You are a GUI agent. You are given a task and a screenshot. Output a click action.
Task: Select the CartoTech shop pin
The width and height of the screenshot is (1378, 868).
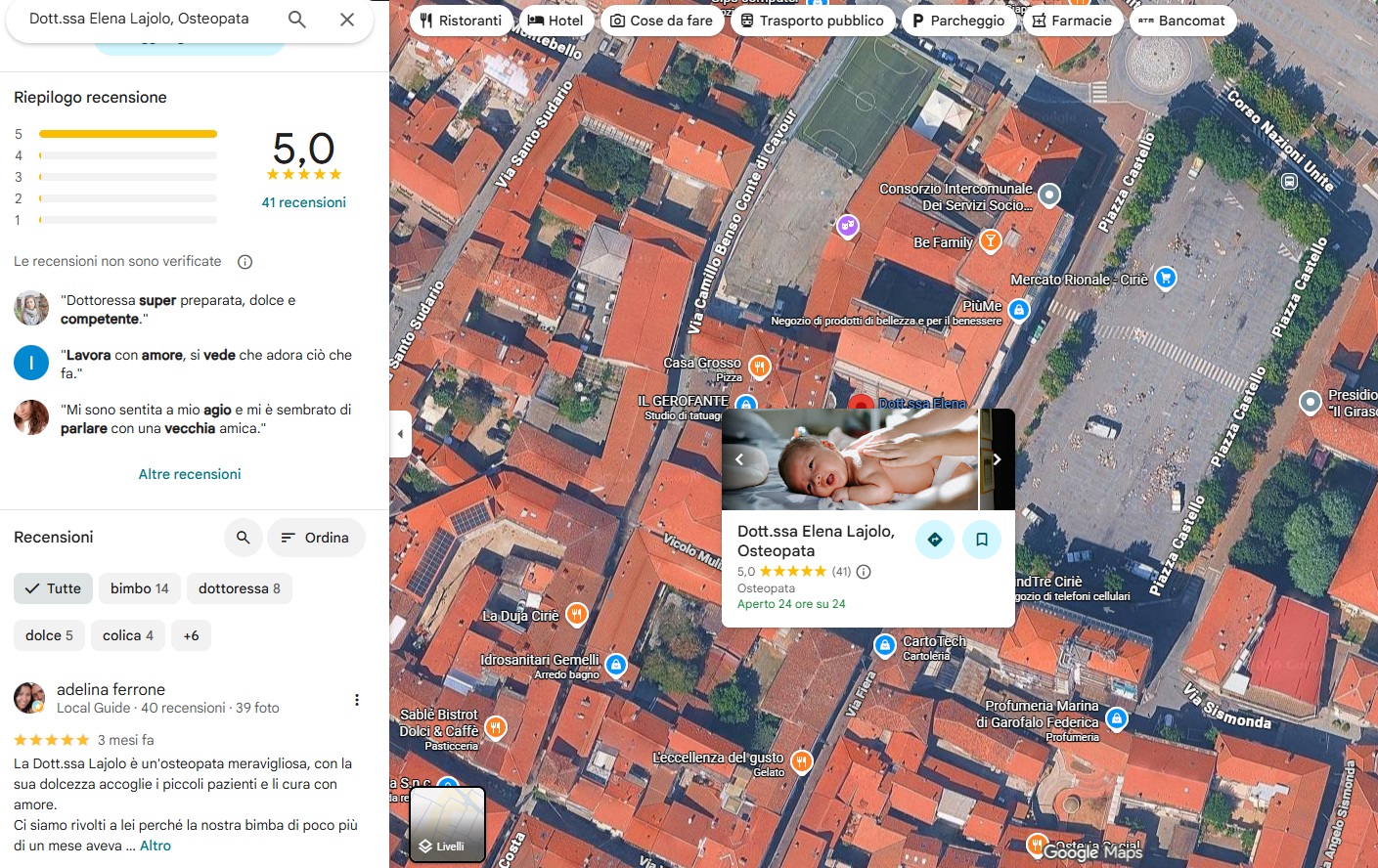pyautogui.click(x=885, y=645)
